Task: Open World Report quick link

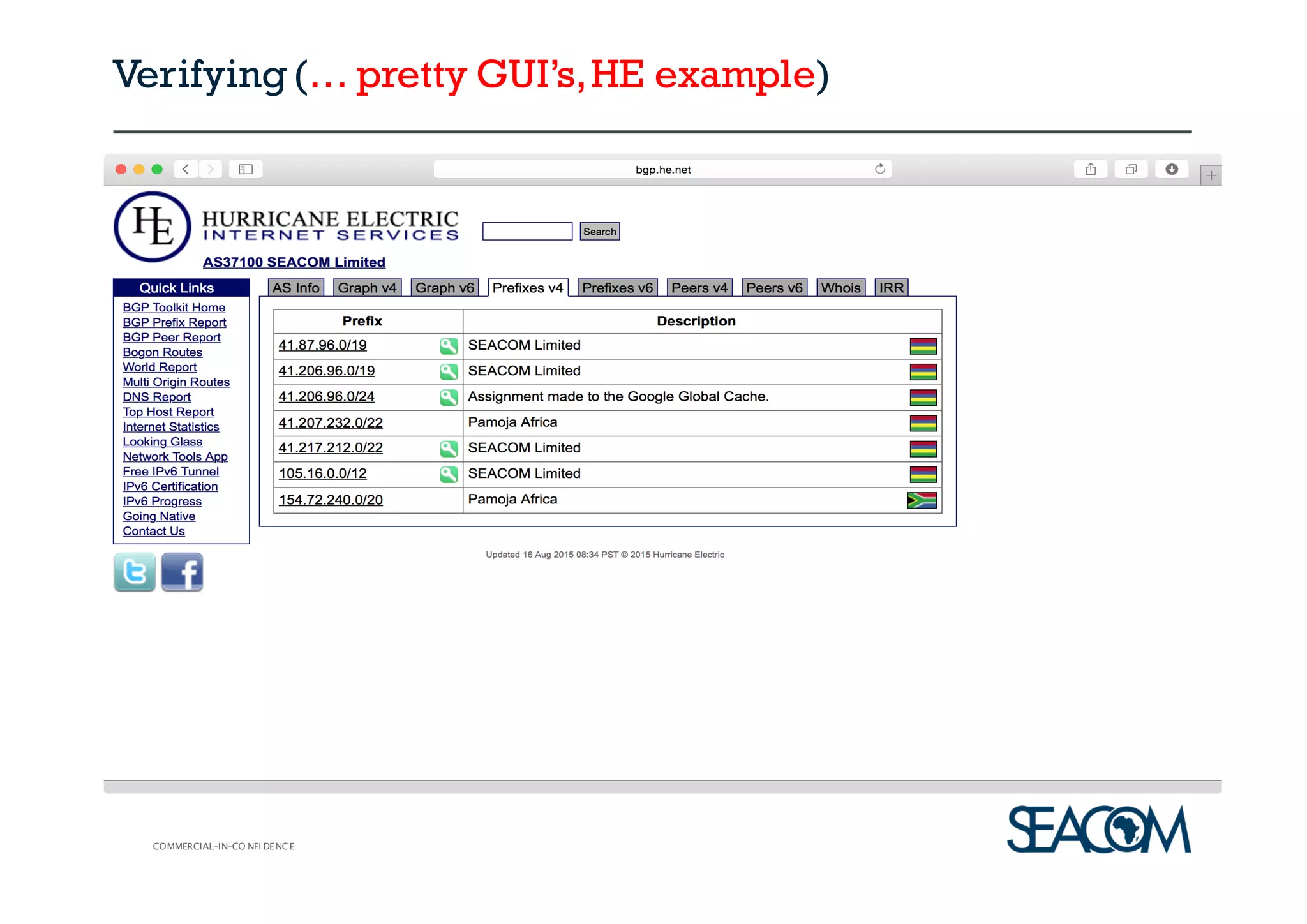Action: pos(160,367)
